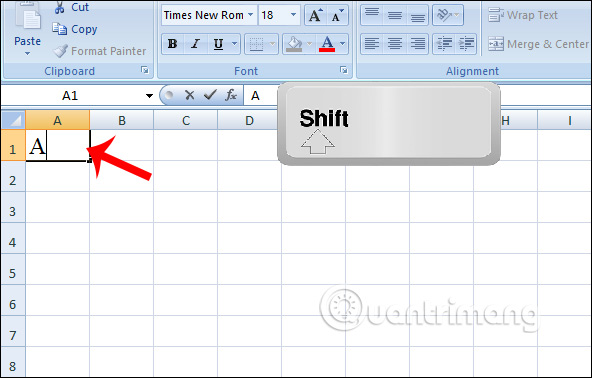Open the Borders dropdown arrow
Viewport: 592px width, 378px height.
tap(273, 44)
